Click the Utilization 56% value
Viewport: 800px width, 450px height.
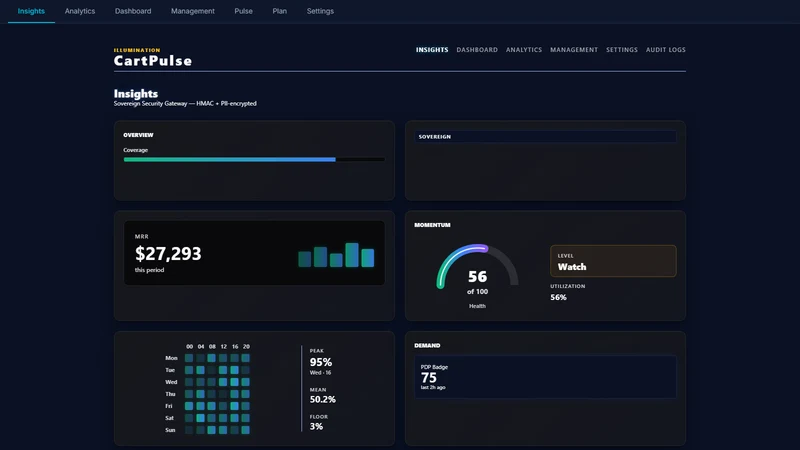pos(558,297)
